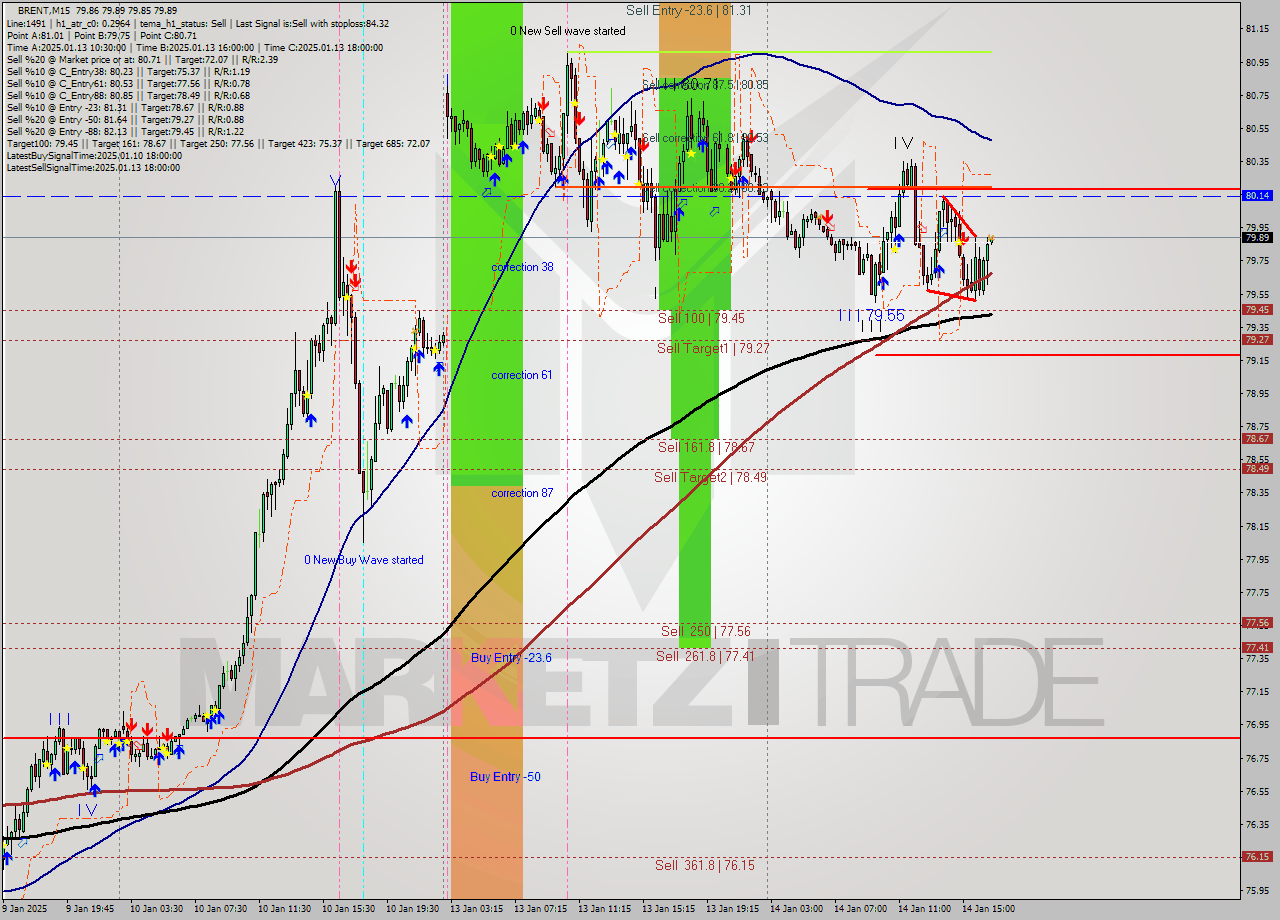This screenshot has width=1280, height=920.
Task: Click the red 77.41 price axis tag
Action: tap(1257, 648)
